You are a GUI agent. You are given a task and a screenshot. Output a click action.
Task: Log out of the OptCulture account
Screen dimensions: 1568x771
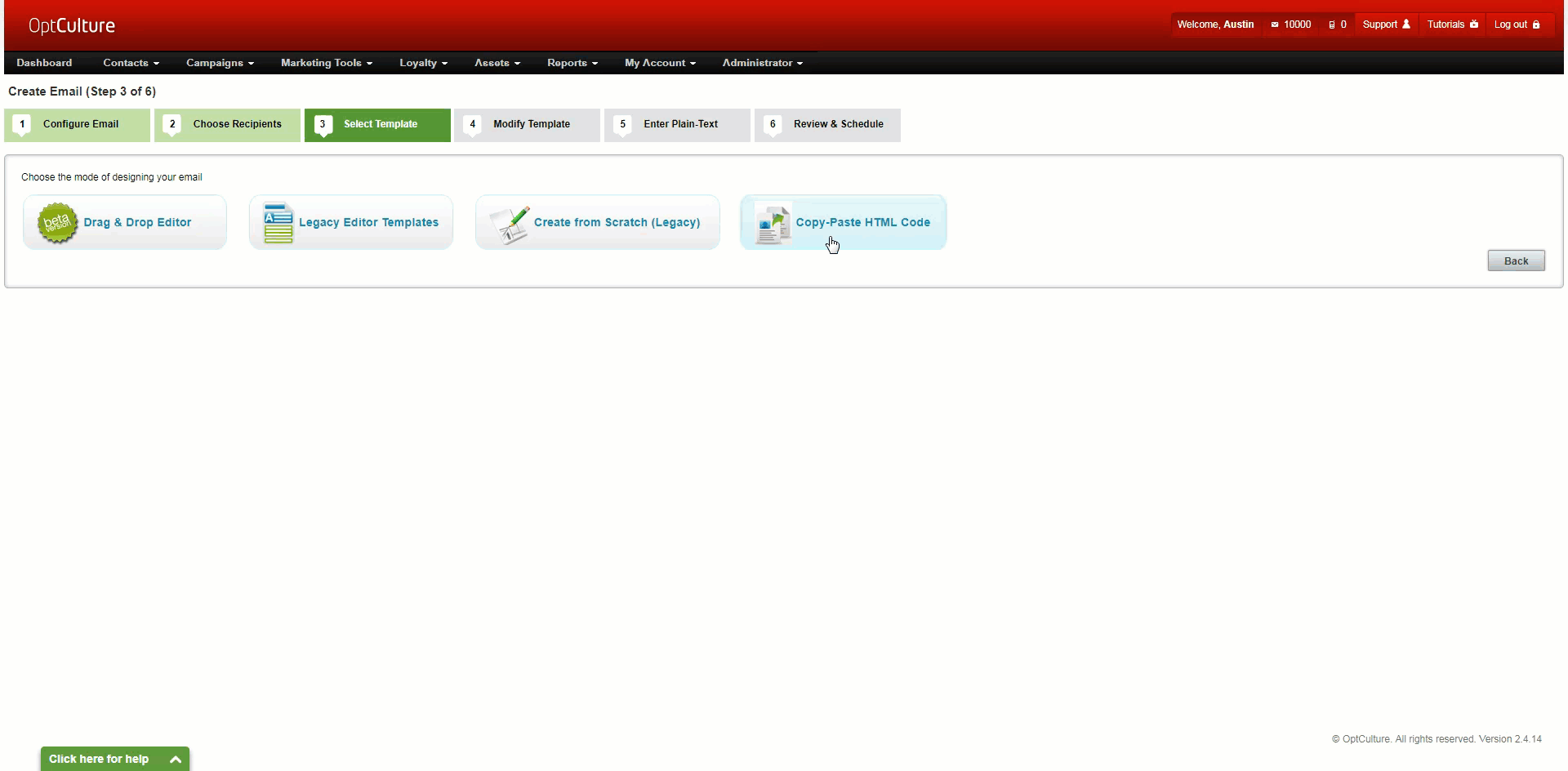(1517, 25)
